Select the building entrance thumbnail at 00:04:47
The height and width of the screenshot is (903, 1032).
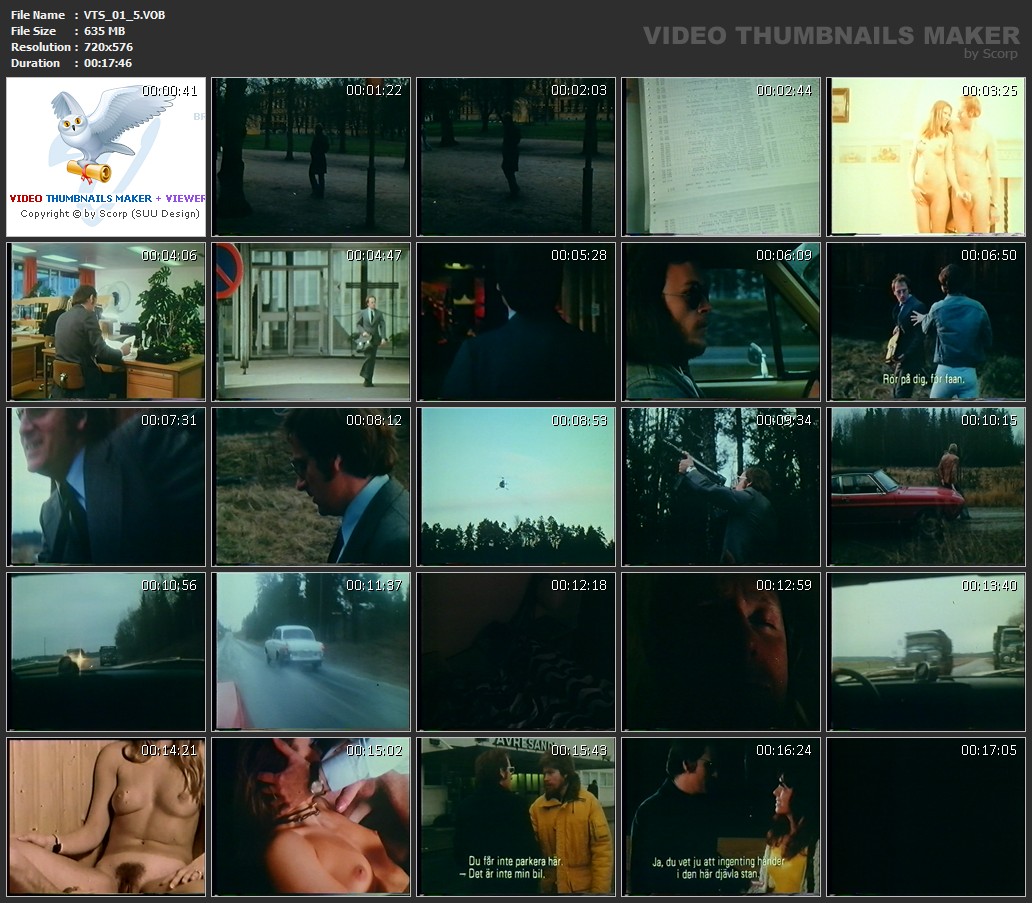(311, 321)
